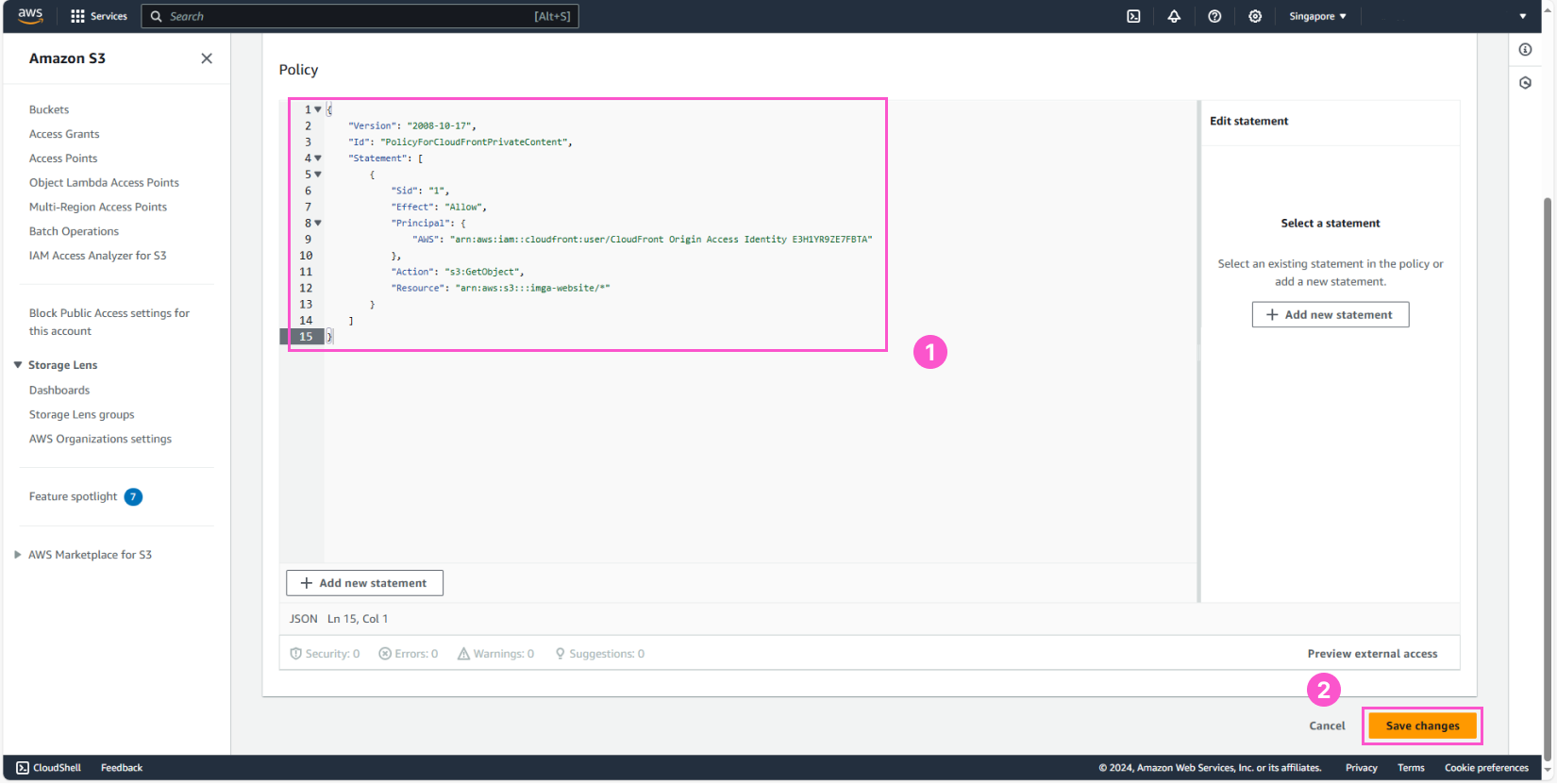Open Block Public Access settings for this account
Image resolution: width=1557 pixels, height=784 pixels.
click(109, 322)
